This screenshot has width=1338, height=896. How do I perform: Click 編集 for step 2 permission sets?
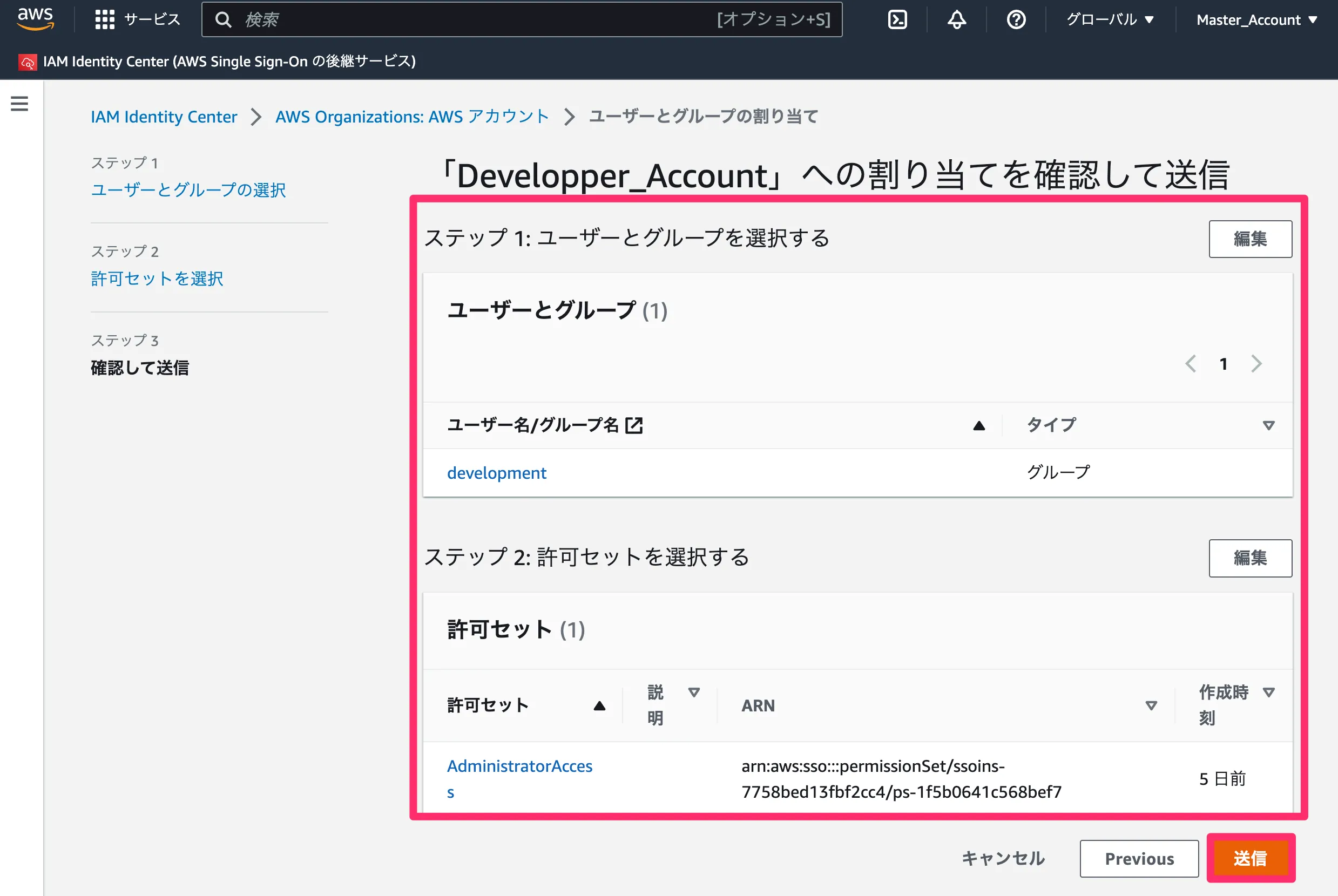coord(1249,558)
